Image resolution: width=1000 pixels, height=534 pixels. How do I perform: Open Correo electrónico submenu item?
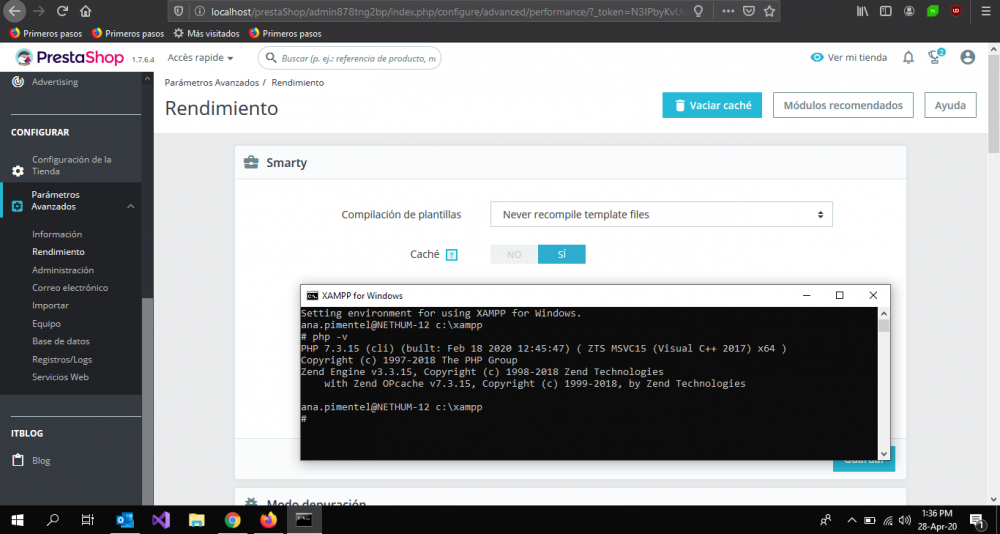tap(70, 288)
